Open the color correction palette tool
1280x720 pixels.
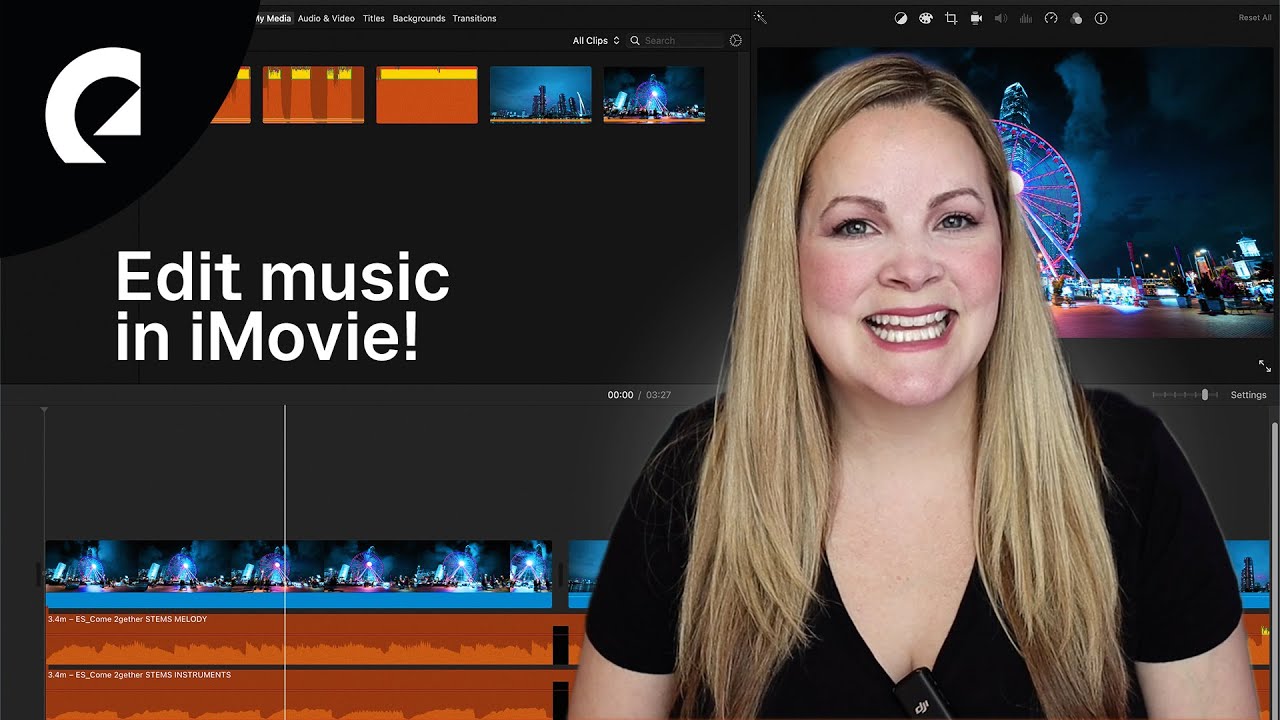click(925, 18)
